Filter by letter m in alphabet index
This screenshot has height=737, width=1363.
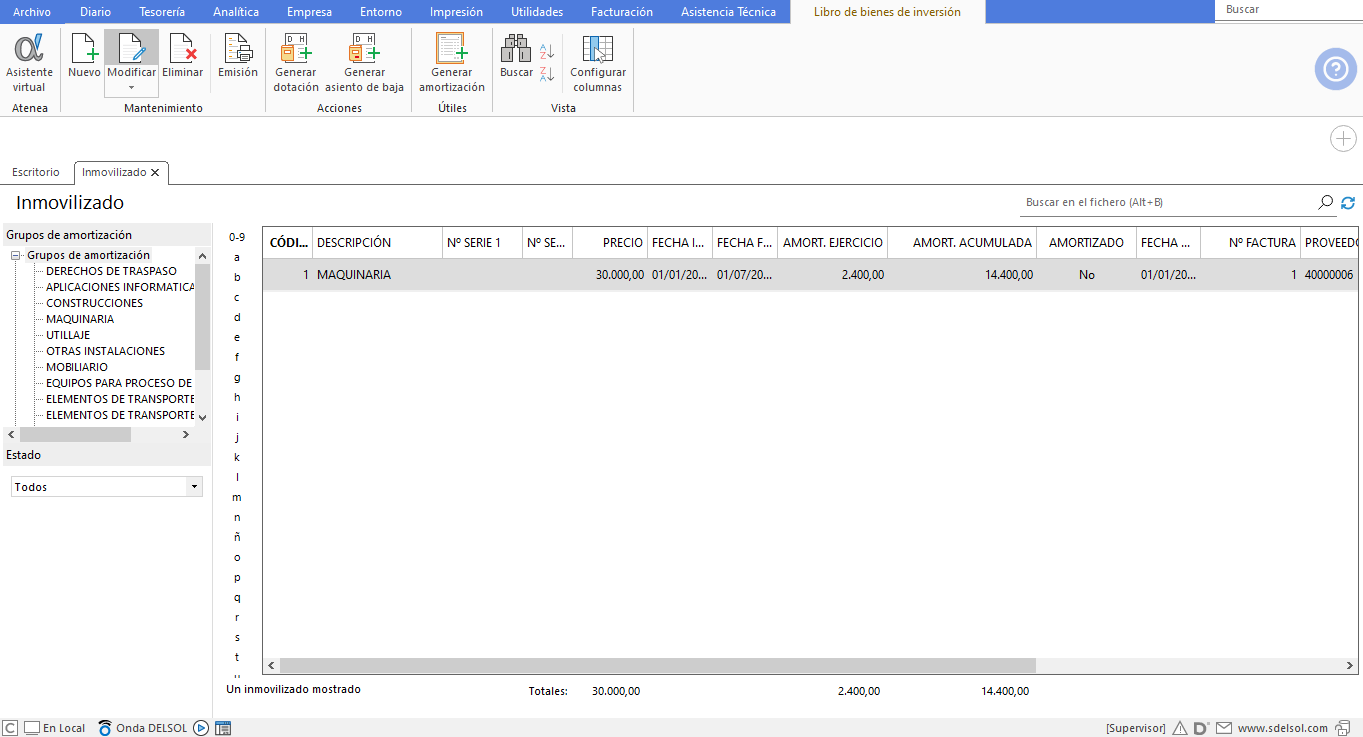(237, 497)
